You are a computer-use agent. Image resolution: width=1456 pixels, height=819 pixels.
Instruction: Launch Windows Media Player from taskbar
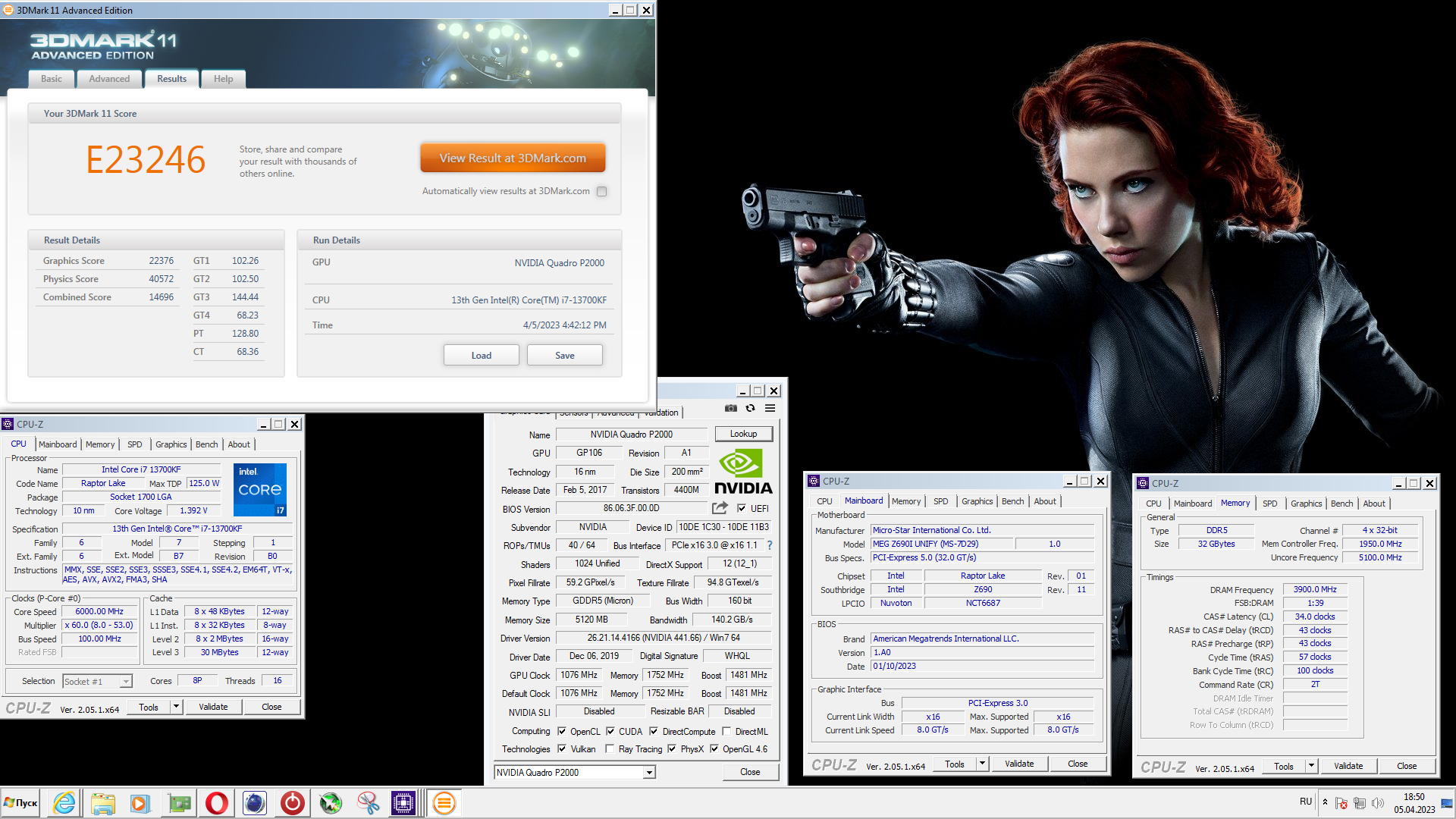point(140,803)
